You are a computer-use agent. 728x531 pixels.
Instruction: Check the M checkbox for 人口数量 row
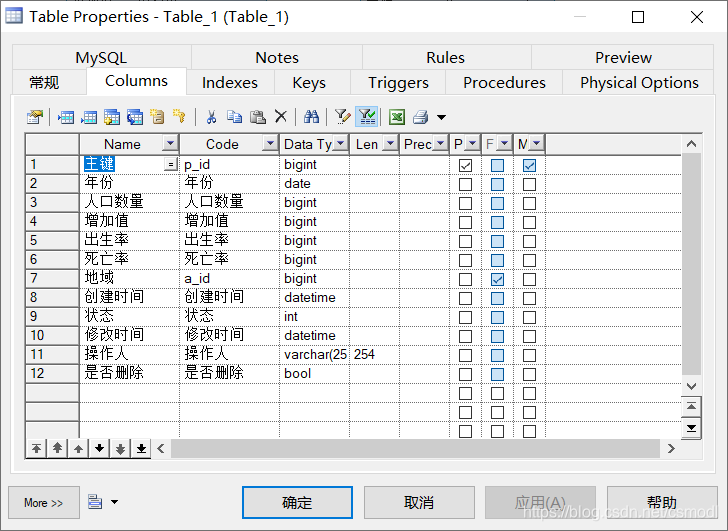coord(529,203)
